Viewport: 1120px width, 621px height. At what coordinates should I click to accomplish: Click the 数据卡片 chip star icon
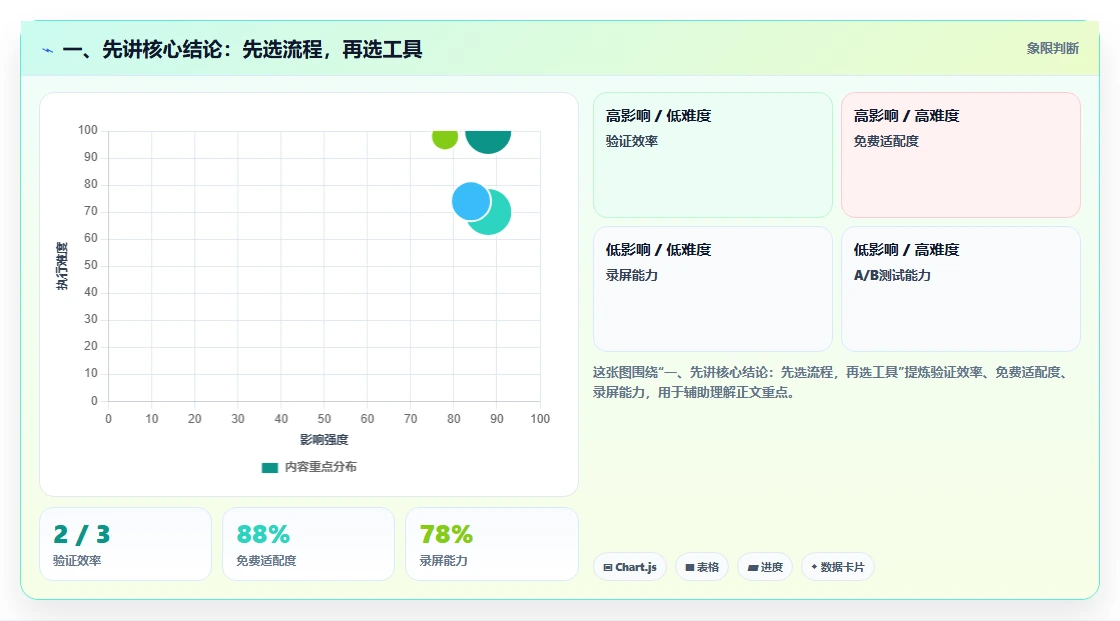814,567
